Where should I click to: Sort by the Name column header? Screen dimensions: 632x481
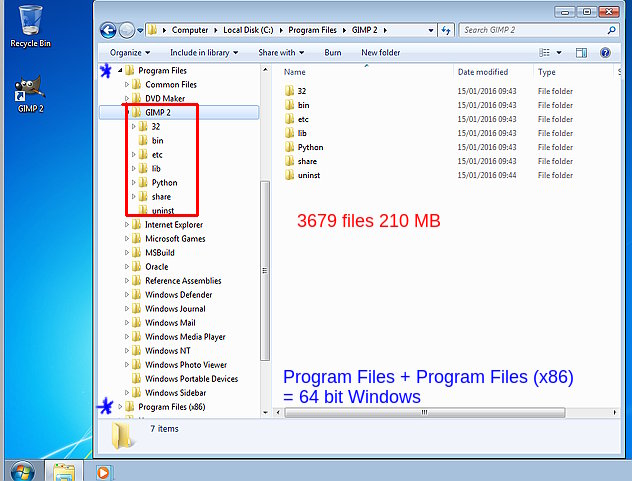[295, 72]
